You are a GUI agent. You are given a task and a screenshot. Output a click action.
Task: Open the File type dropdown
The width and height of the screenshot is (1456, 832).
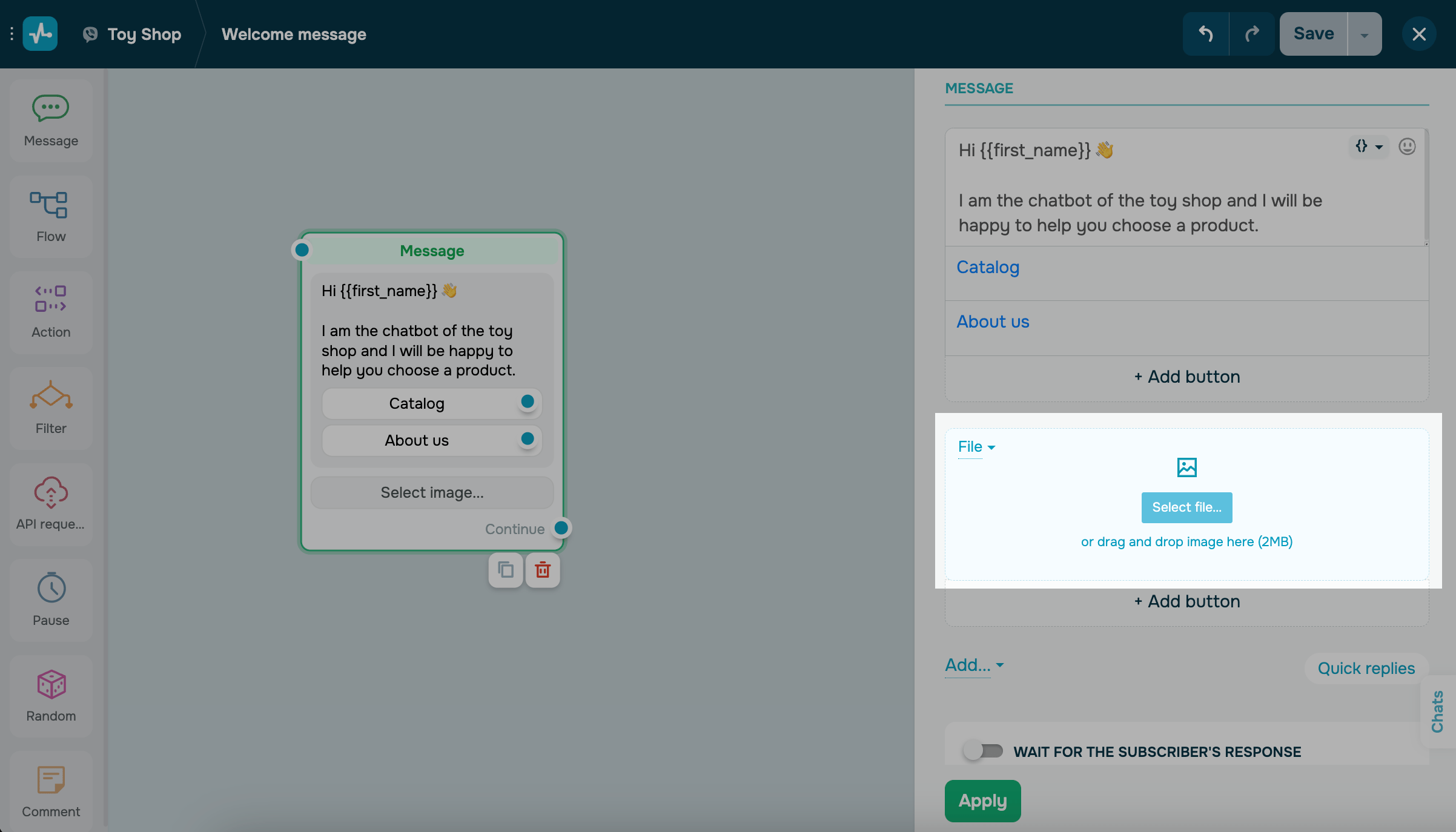pos(976,447)
